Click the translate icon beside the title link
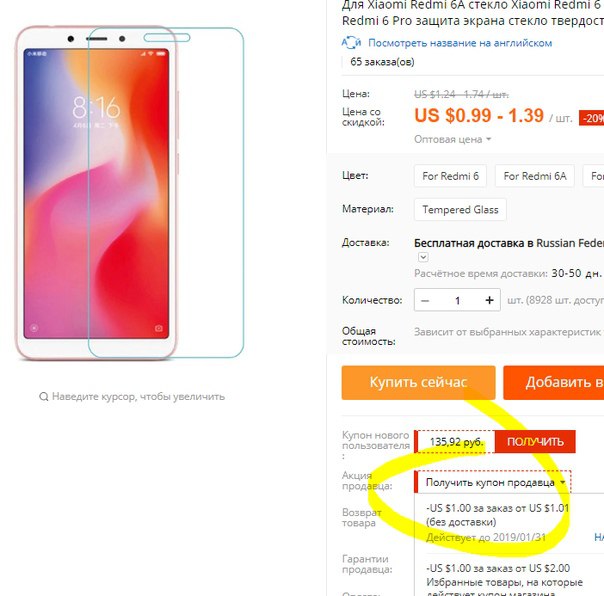This screenshot has height=596, width=604. tap(351, 42)
